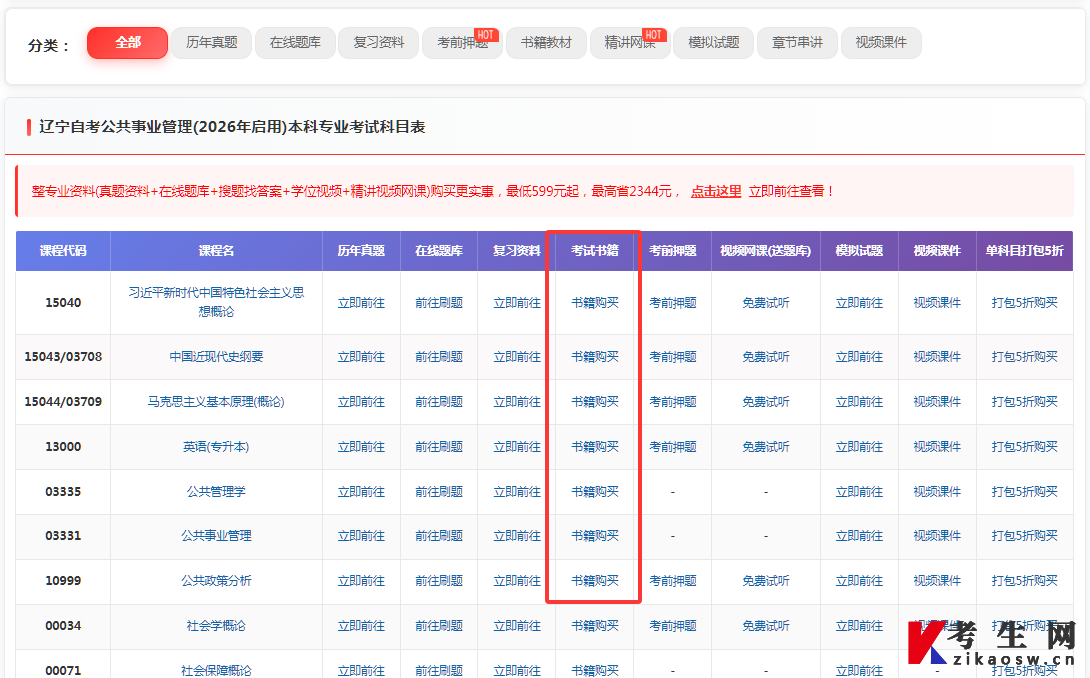The width and height of the screenshot is (1090, 678).
Task: Click course code 15043/03708 cell
Action: (63, 357)
